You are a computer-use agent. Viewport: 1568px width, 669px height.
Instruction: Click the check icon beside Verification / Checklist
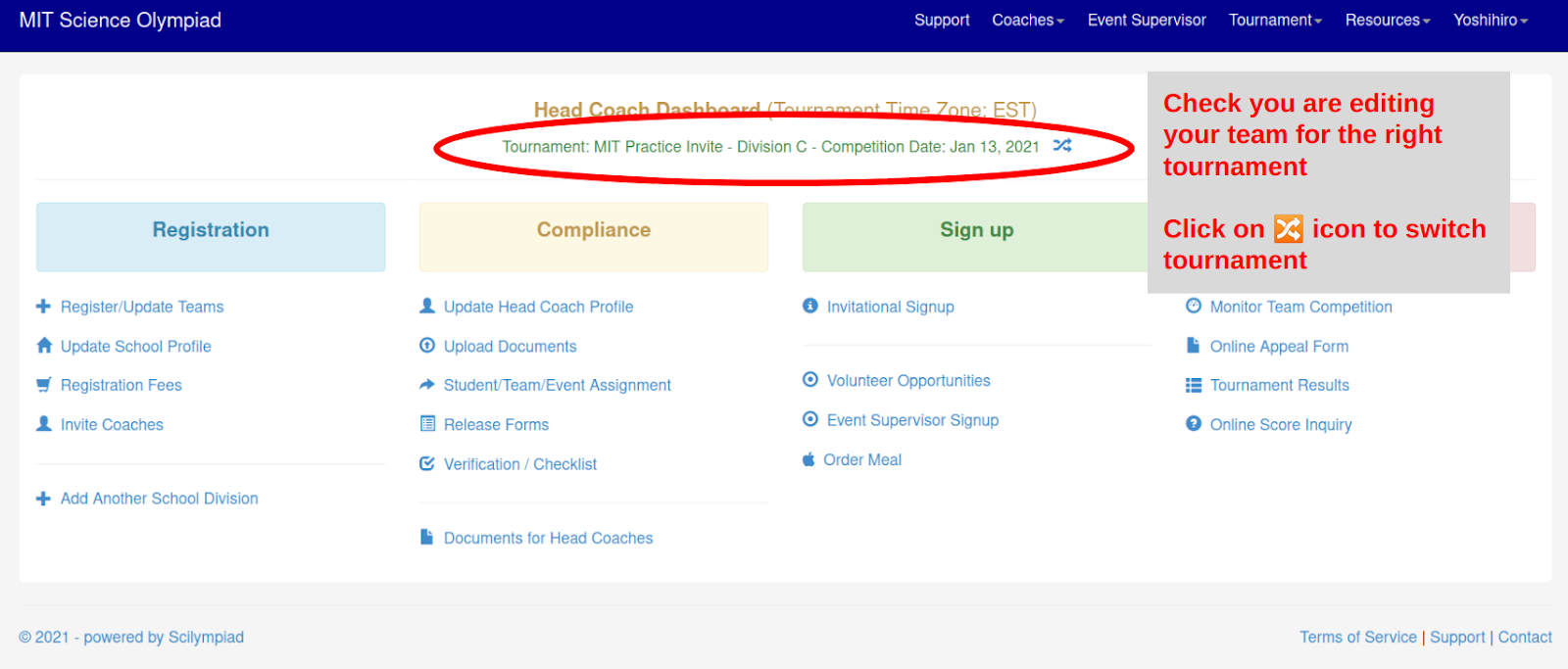(427, 463)
